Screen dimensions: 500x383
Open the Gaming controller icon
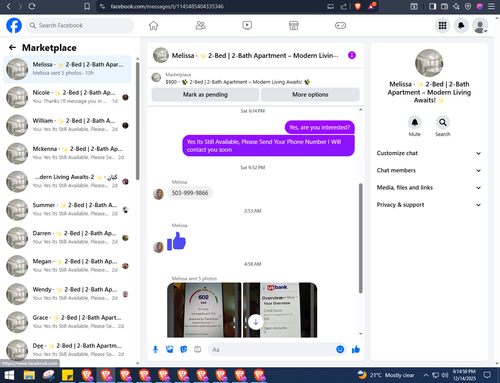[340, 25]
